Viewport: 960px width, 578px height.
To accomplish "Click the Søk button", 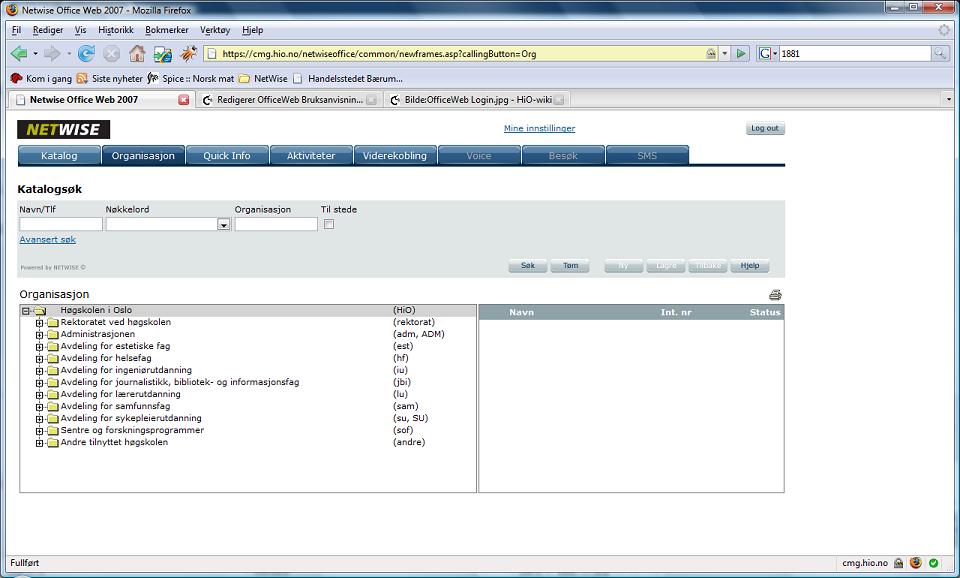I will (528, 266).
